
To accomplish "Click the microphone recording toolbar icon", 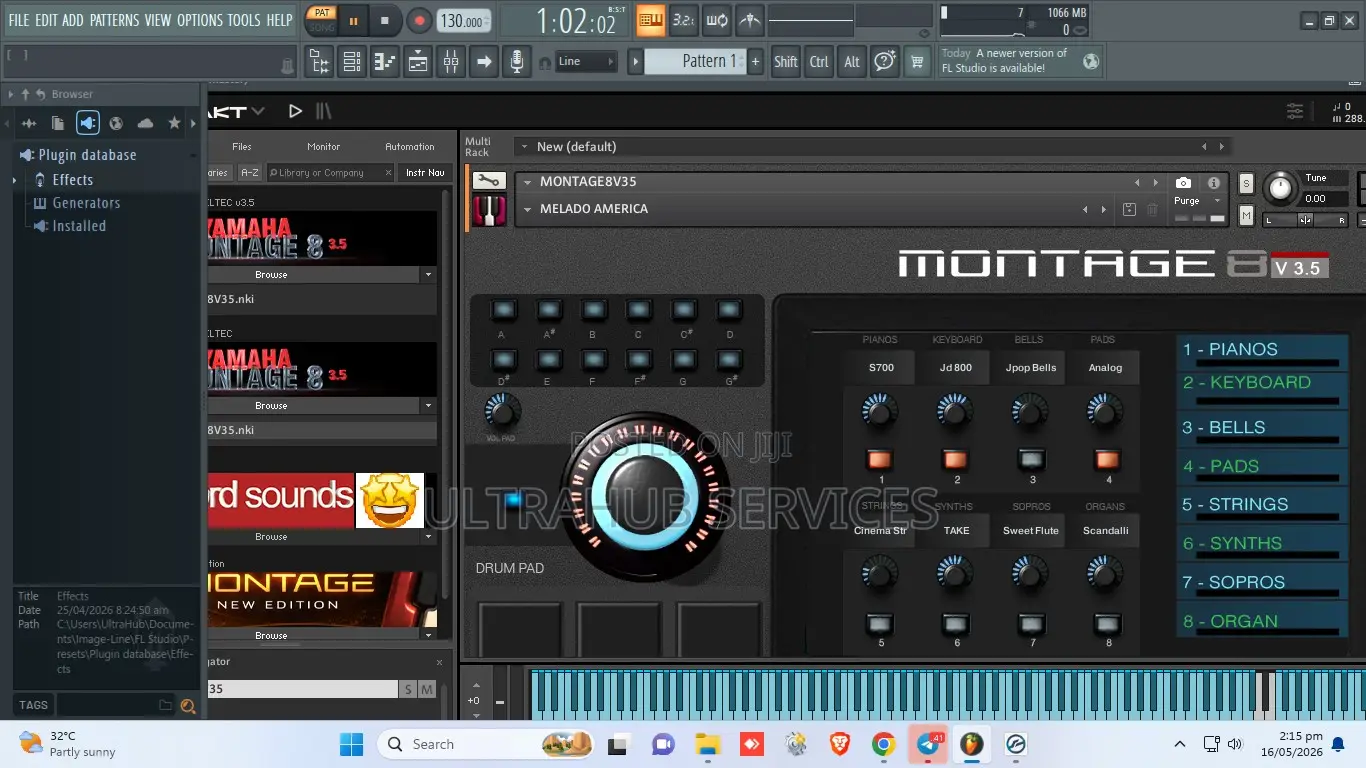I will (x=516, y=62).
